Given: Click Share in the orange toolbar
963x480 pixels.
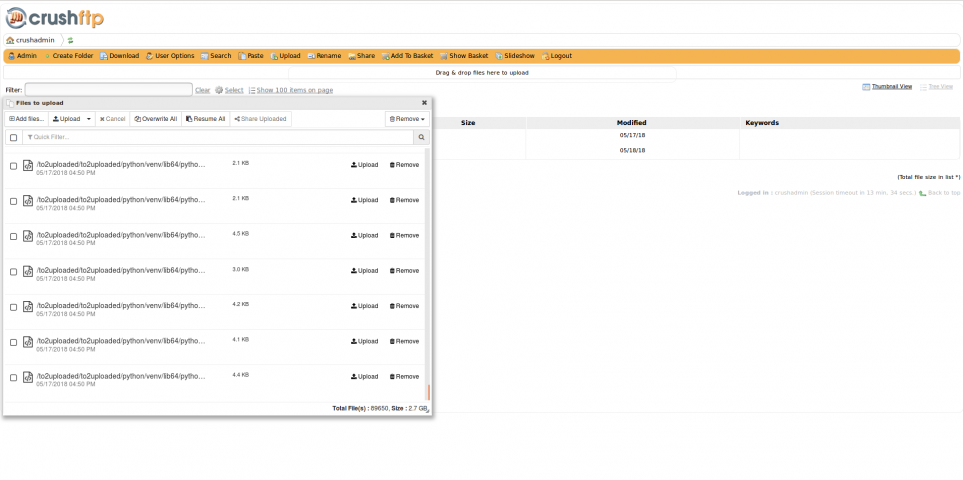Looking at the screenshot, I should click(362, 56).
